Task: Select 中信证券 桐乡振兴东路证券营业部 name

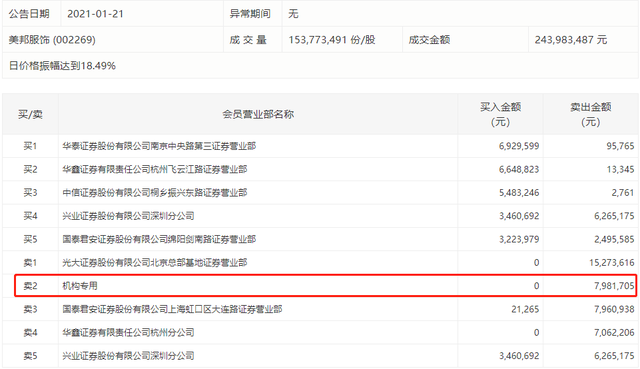Action: click(155, 193)
